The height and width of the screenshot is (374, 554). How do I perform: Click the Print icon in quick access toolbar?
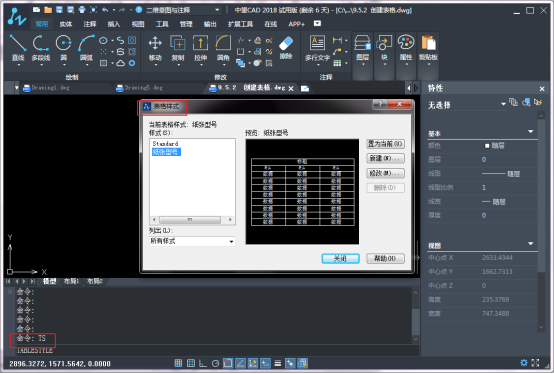point(82,10)
